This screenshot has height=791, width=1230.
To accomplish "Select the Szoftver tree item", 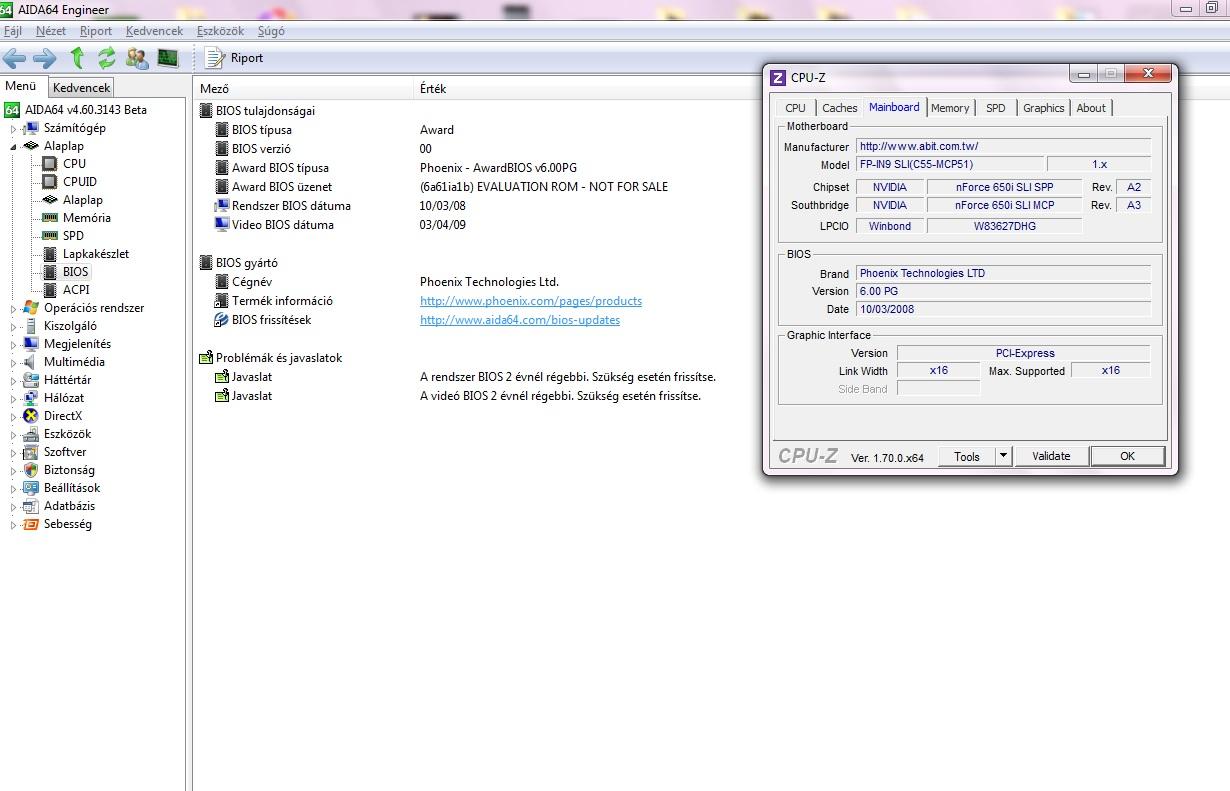I will pos(65,452).
